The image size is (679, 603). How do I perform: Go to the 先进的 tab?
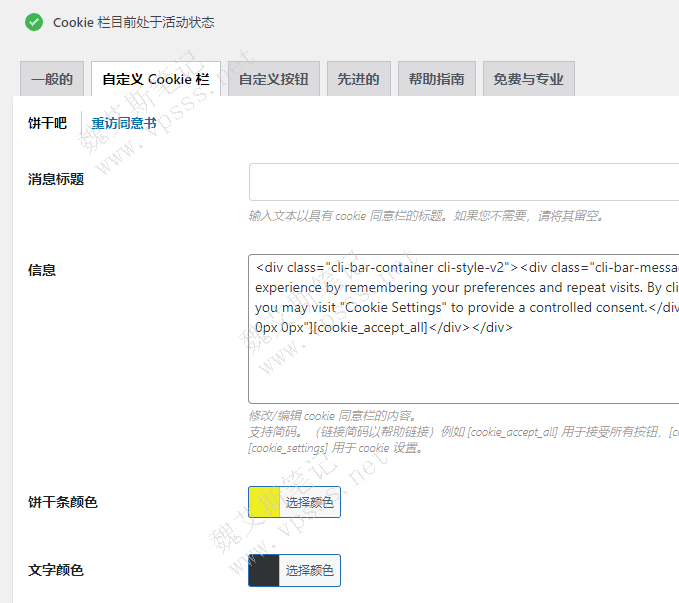coord(358,80)
